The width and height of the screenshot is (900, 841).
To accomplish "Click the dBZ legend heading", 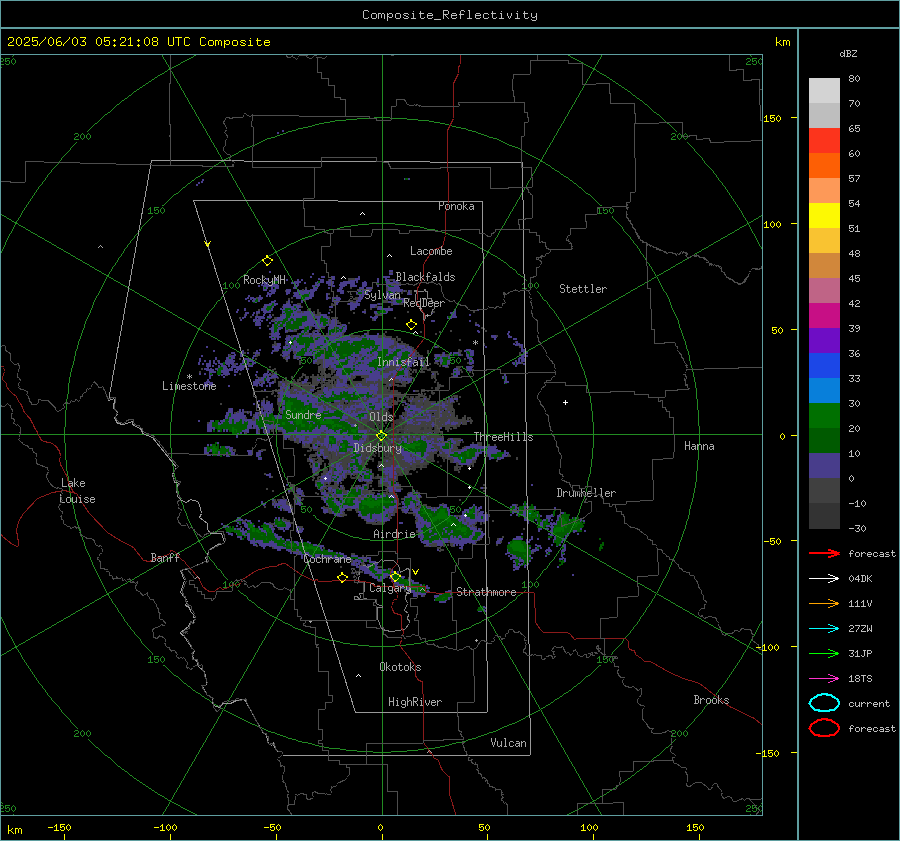I will (x=848, y=54).
